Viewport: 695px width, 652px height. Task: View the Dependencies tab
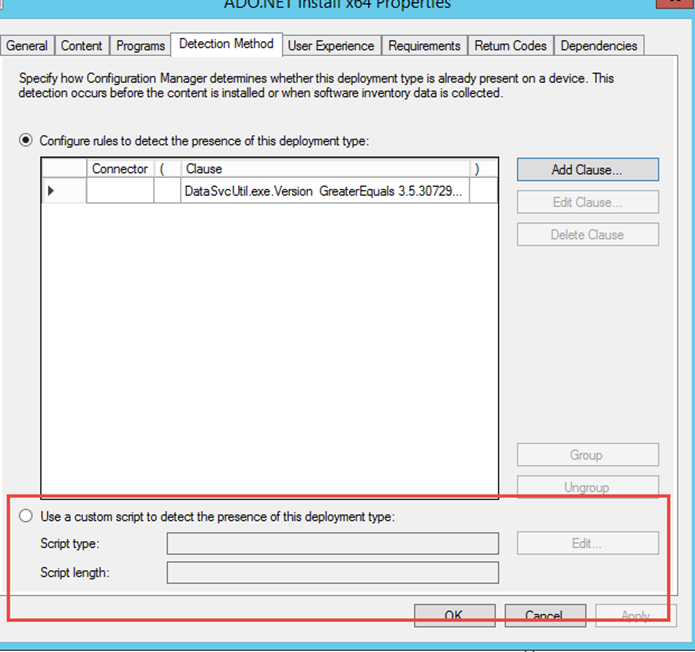point(598,46)
